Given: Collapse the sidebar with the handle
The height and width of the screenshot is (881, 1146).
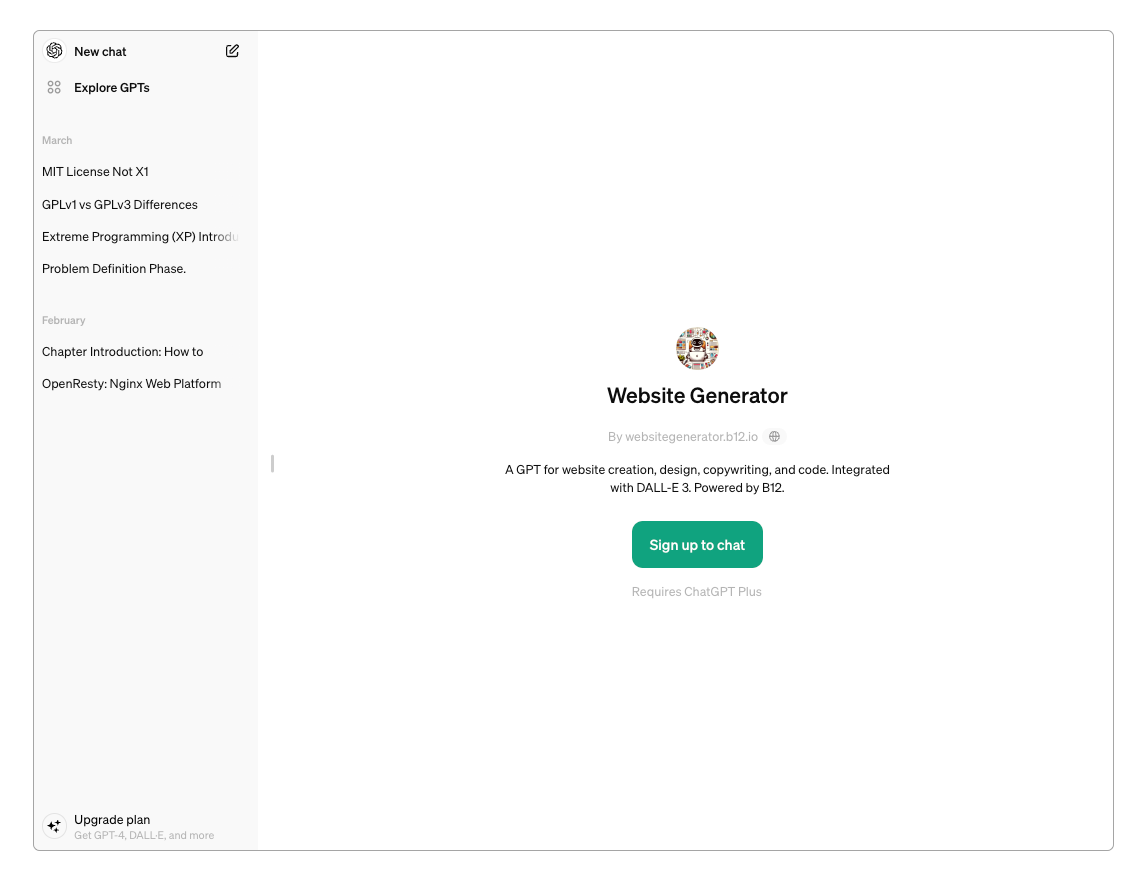Looking at the screenshot, I should click(x=272, y=464).
